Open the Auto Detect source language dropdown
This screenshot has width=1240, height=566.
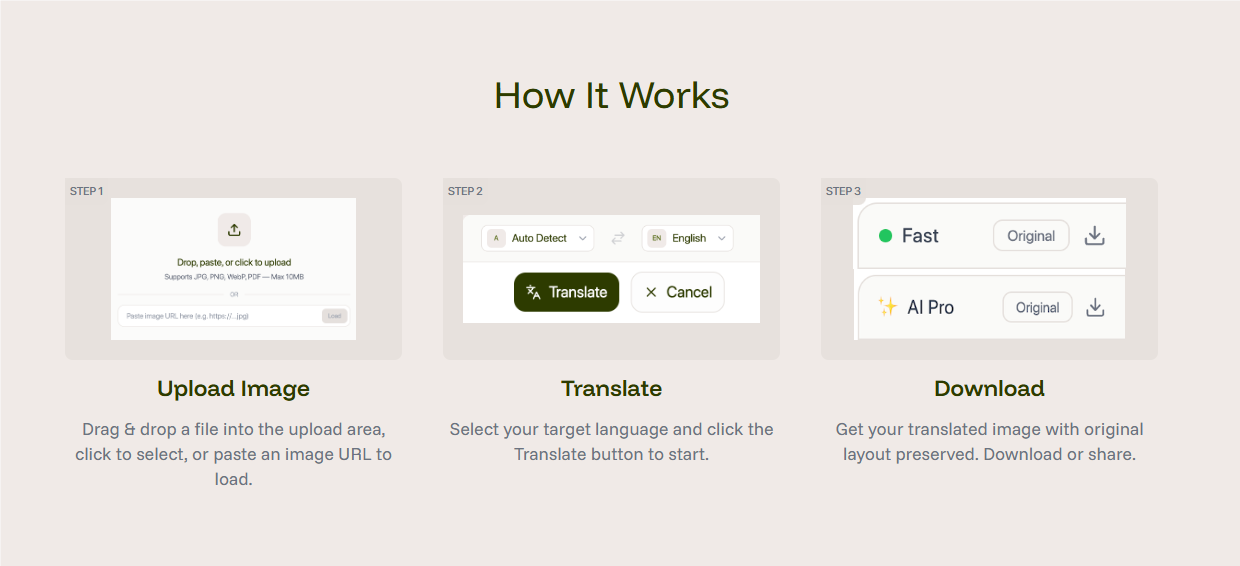pos(539,238)
